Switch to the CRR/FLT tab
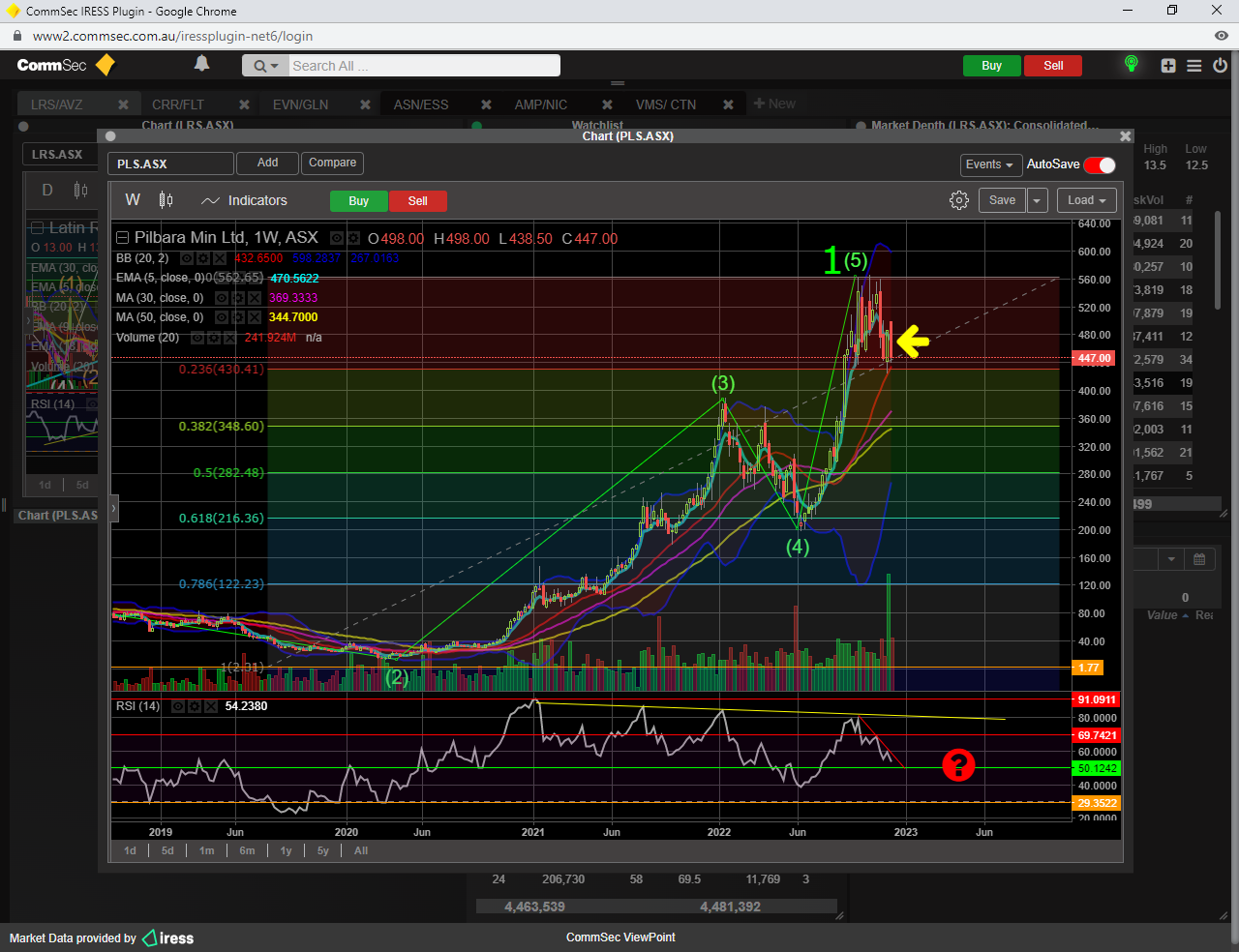Screen dimensions: 1239x952 click(x=178, y=104)
